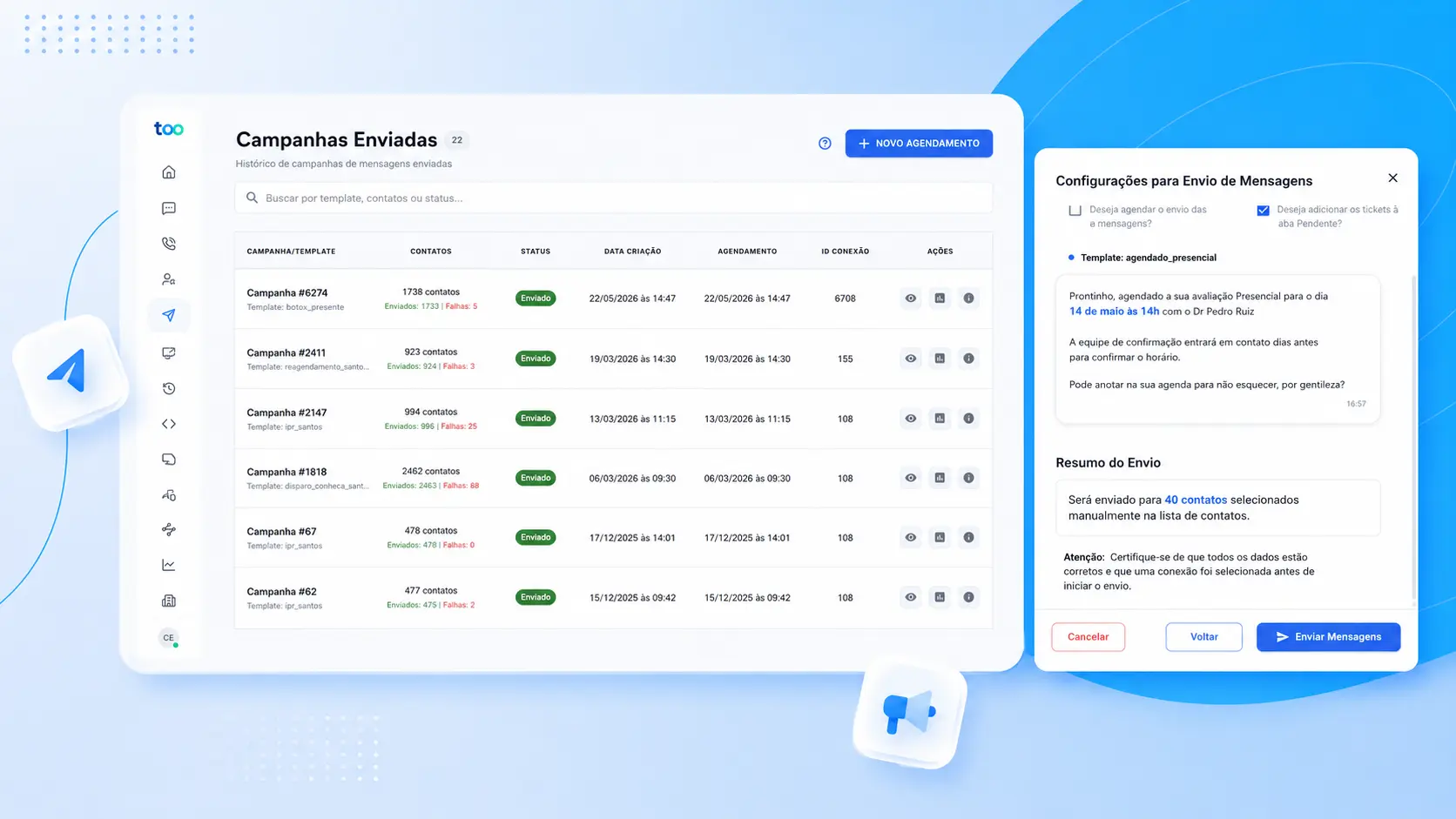1456x819 pixels.
Task: Click the Cancelar button
Action: (1089, 637)
